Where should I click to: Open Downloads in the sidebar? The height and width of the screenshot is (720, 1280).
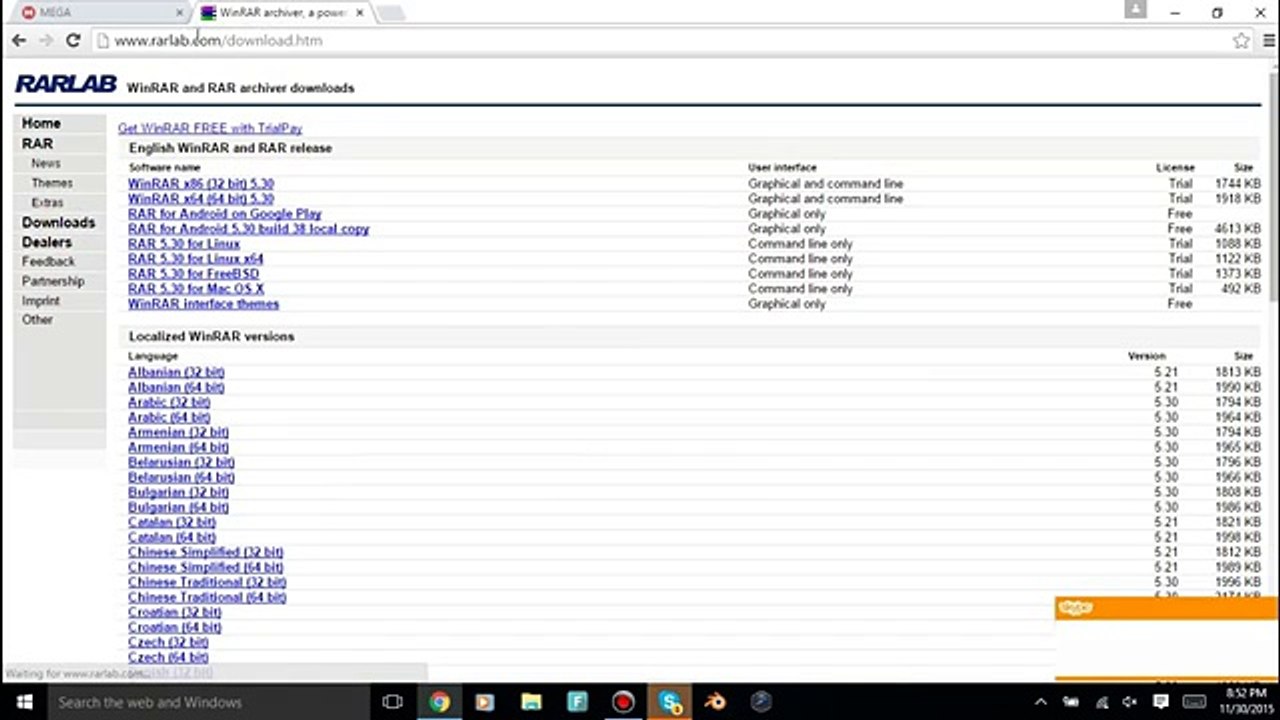(x=58, y=222)
